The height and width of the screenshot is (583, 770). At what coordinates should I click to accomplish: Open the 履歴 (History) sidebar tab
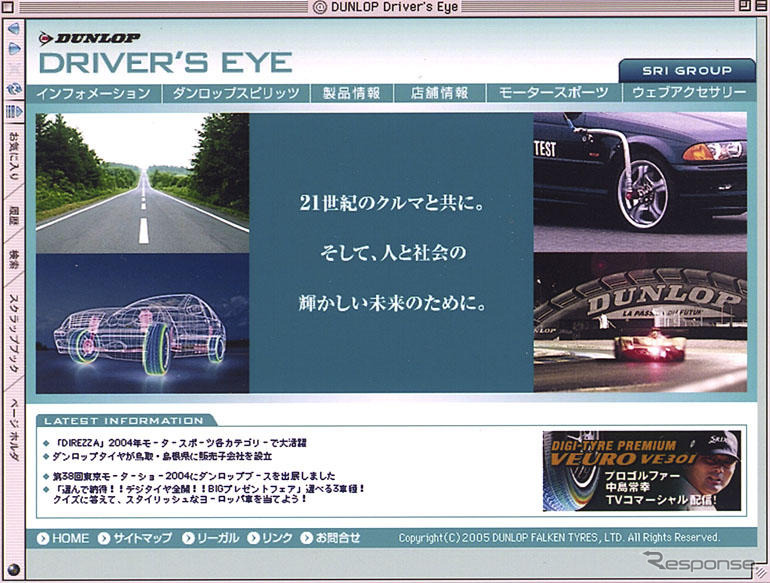[x=14, y=215]
